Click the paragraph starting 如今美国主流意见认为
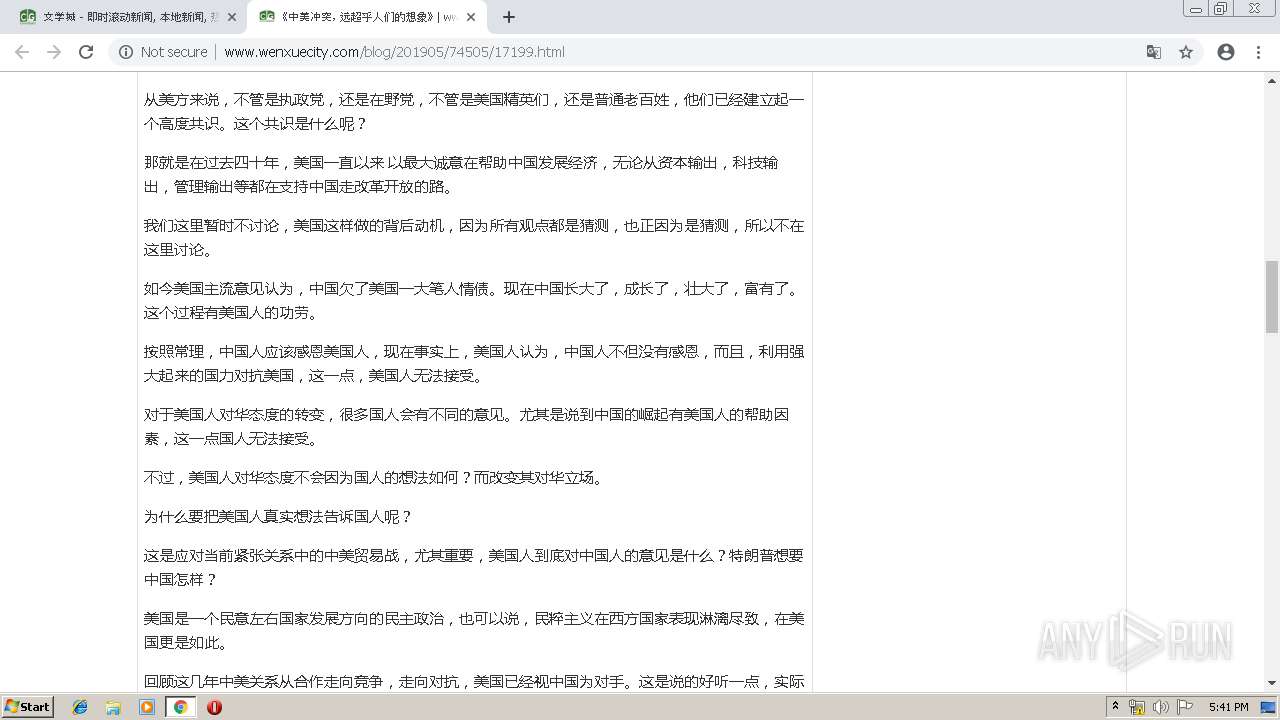Viewport: 1280px width, 720px height. 473,300
